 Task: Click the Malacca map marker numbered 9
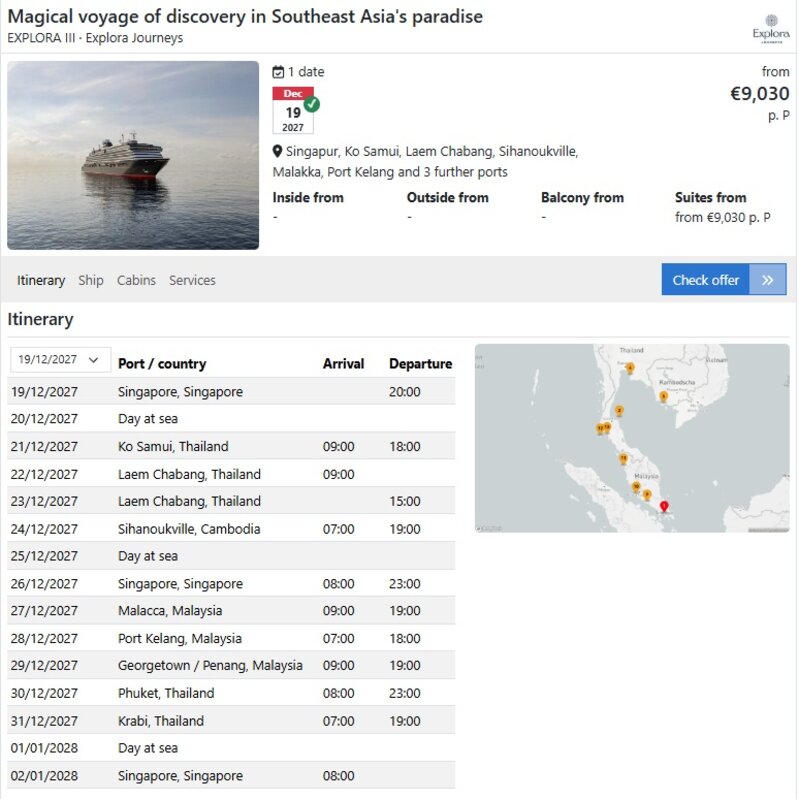click(x=647, y=494)
